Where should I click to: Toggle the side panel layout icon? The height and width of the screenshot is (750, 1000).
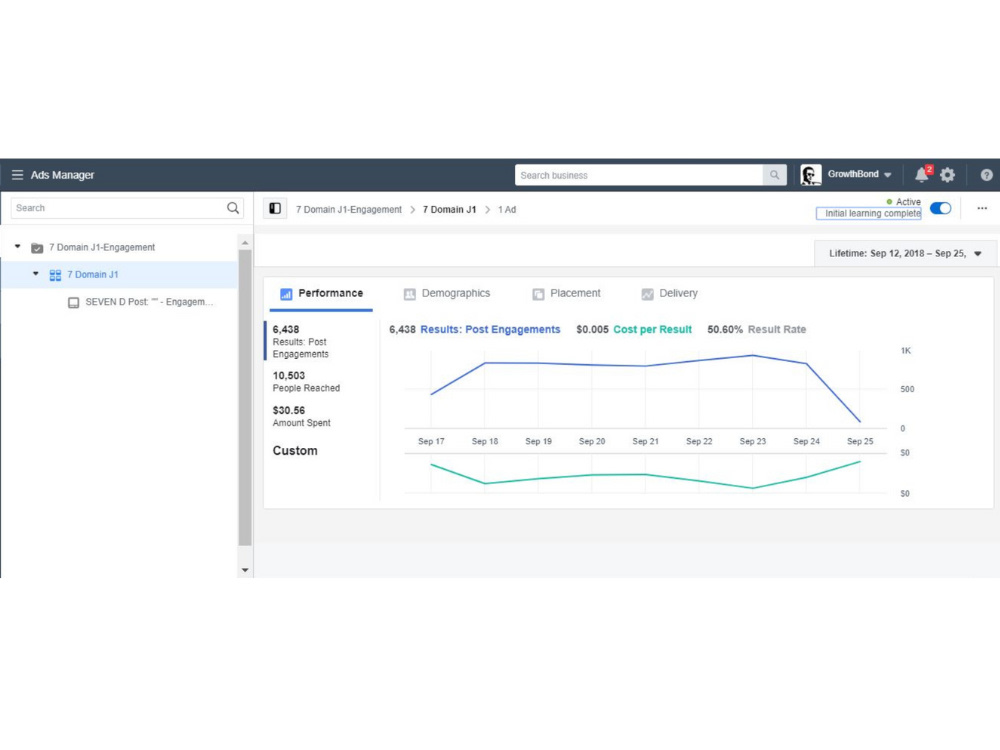pyautogui.click(x=275, y=209)
